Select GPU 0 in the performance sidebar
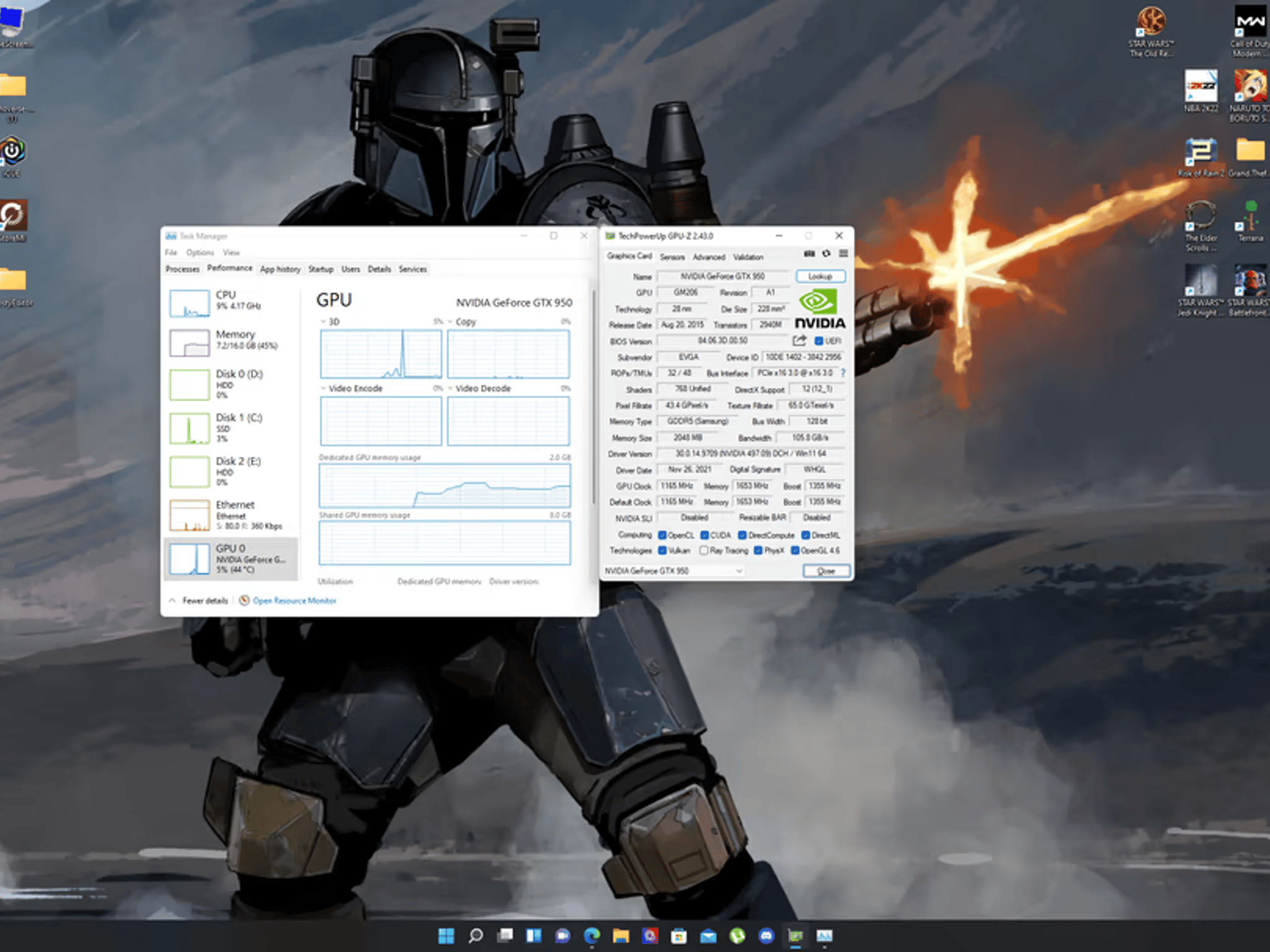 (231, 558)
